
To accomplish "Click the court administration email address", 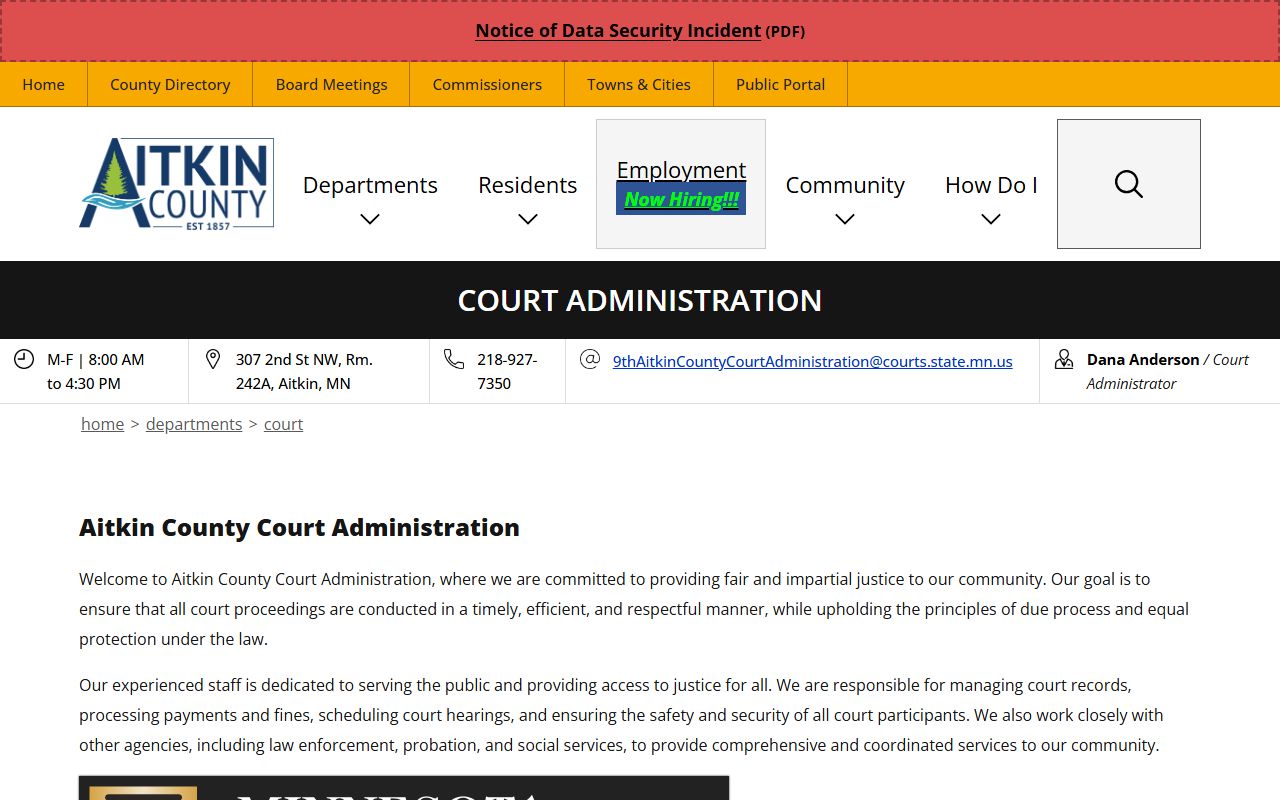I will [812, 361].
